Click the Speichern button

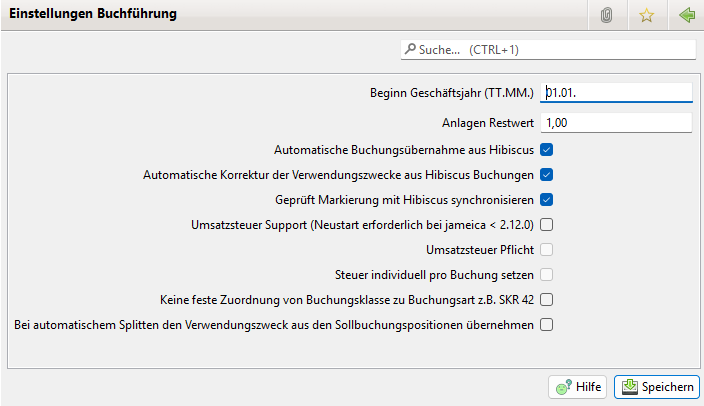(x=656, y=386)
